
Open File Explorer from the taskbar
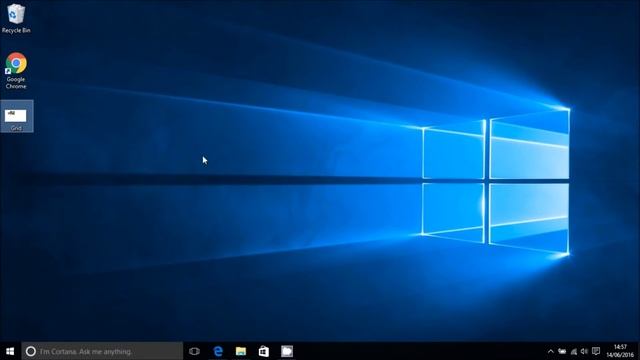241,351
